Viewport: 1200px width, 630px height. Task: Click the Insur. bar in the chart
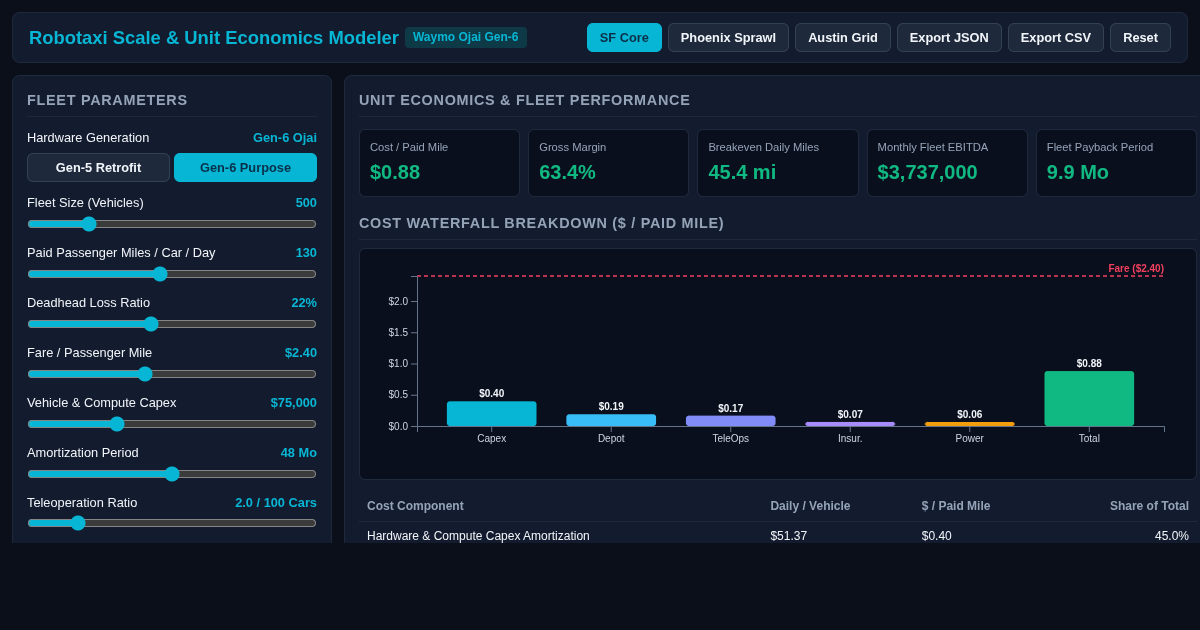pos(850,424)
